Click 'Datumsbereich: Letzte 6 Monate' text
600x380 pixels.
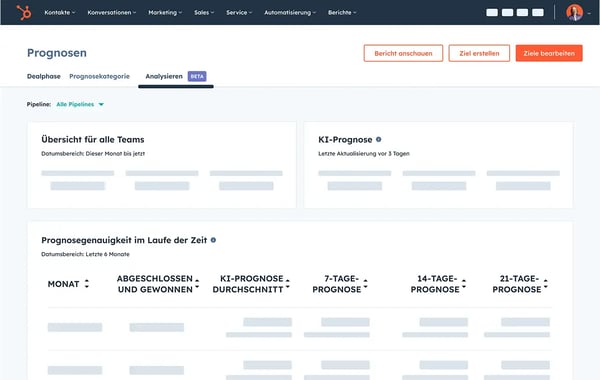[85, 254]
